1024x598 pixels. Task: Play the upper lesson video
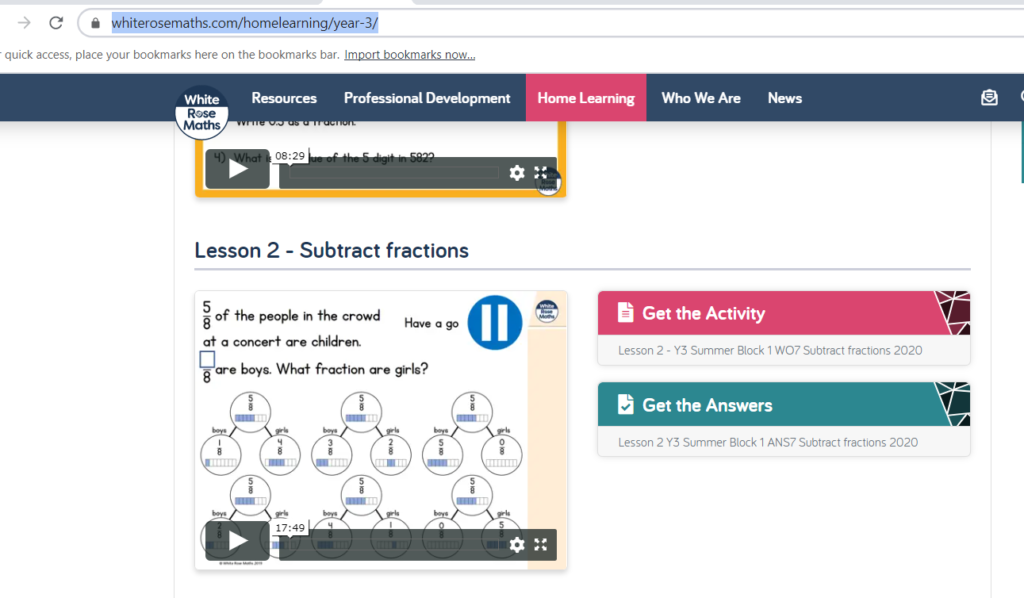tap(237, 169)
